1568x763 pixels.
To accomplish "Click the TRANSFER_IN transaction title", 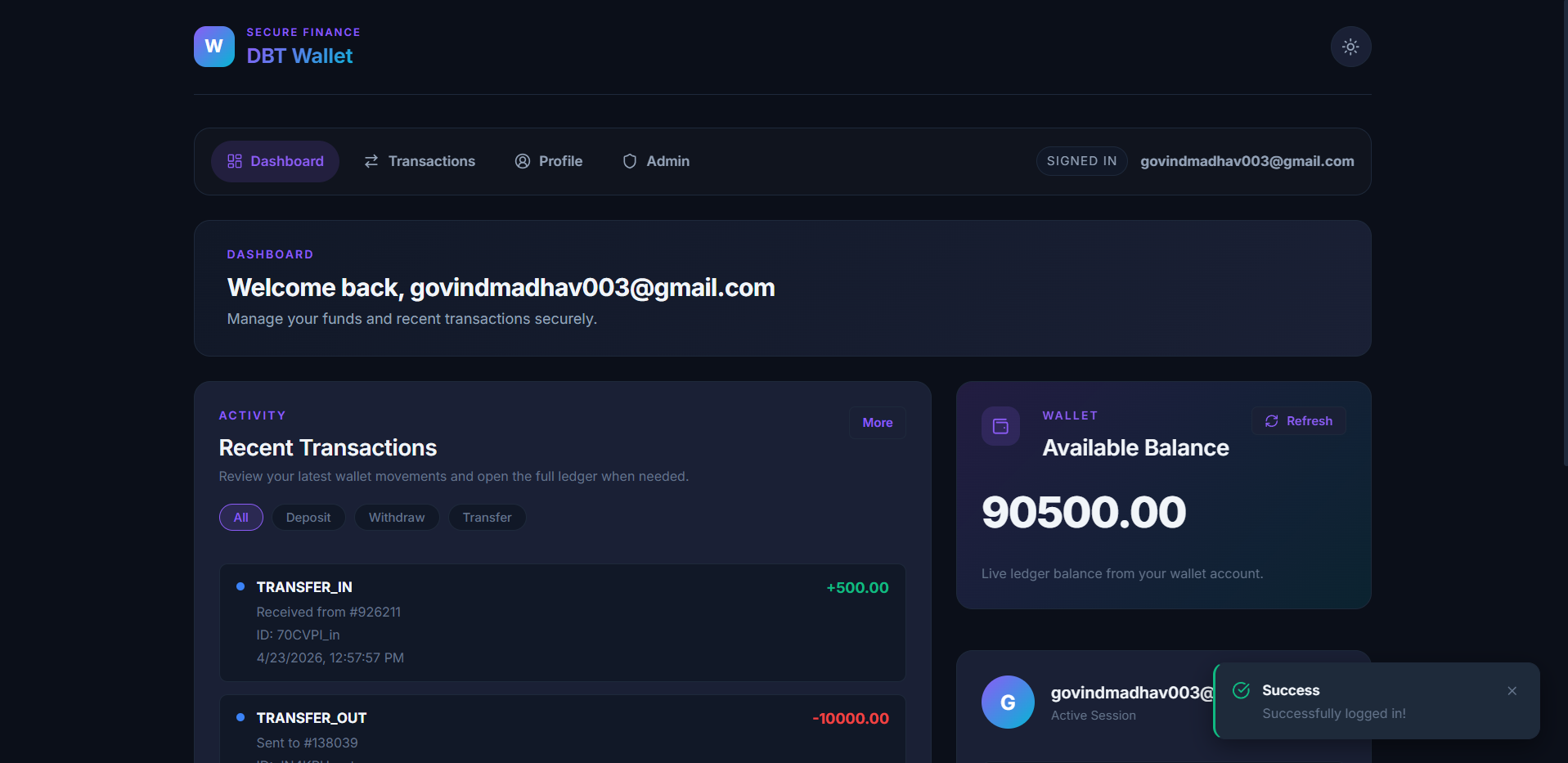I will [x=304, y=587].
